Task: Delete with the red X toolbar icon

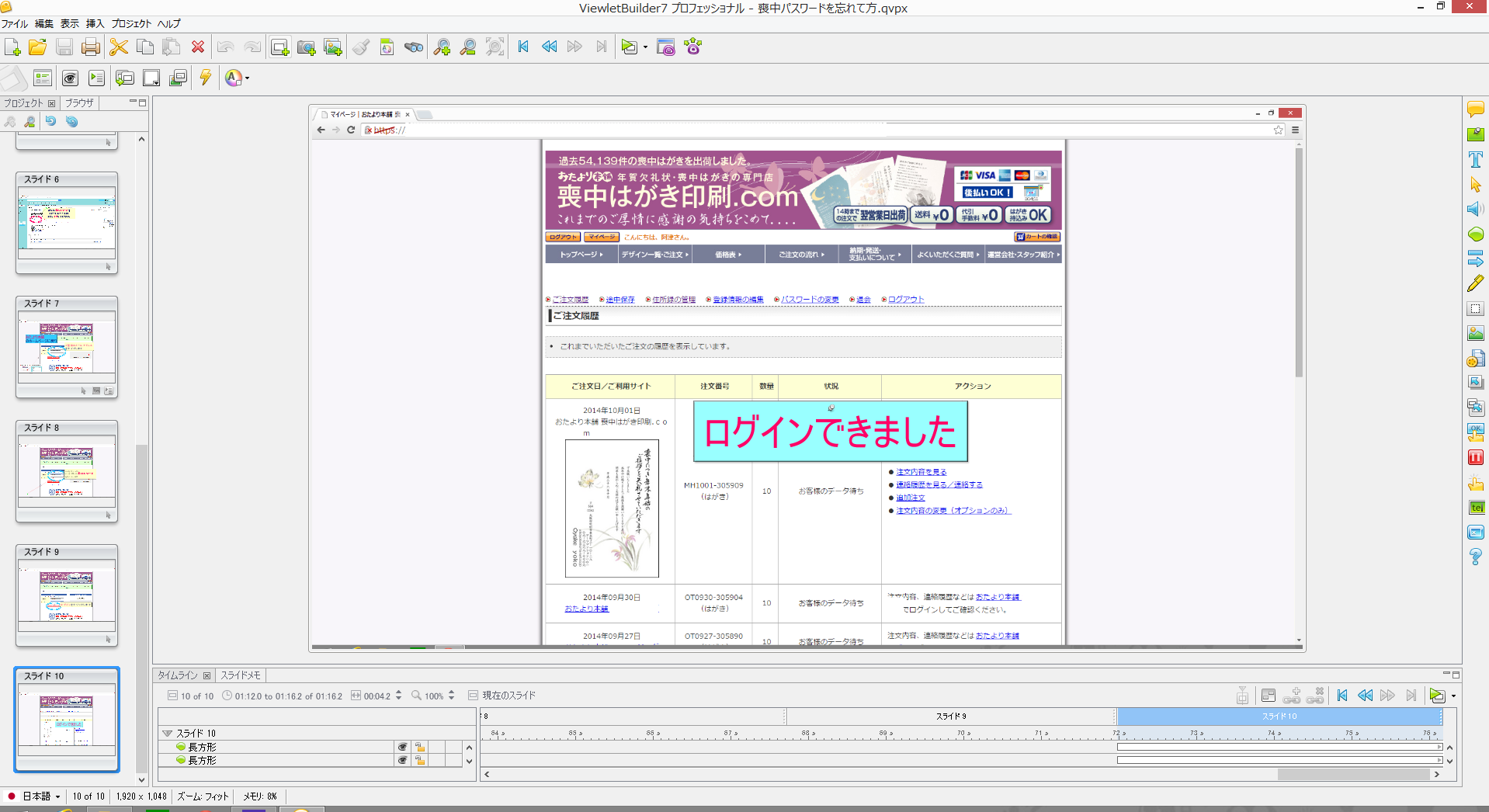Action: click(x=198, y=47)
